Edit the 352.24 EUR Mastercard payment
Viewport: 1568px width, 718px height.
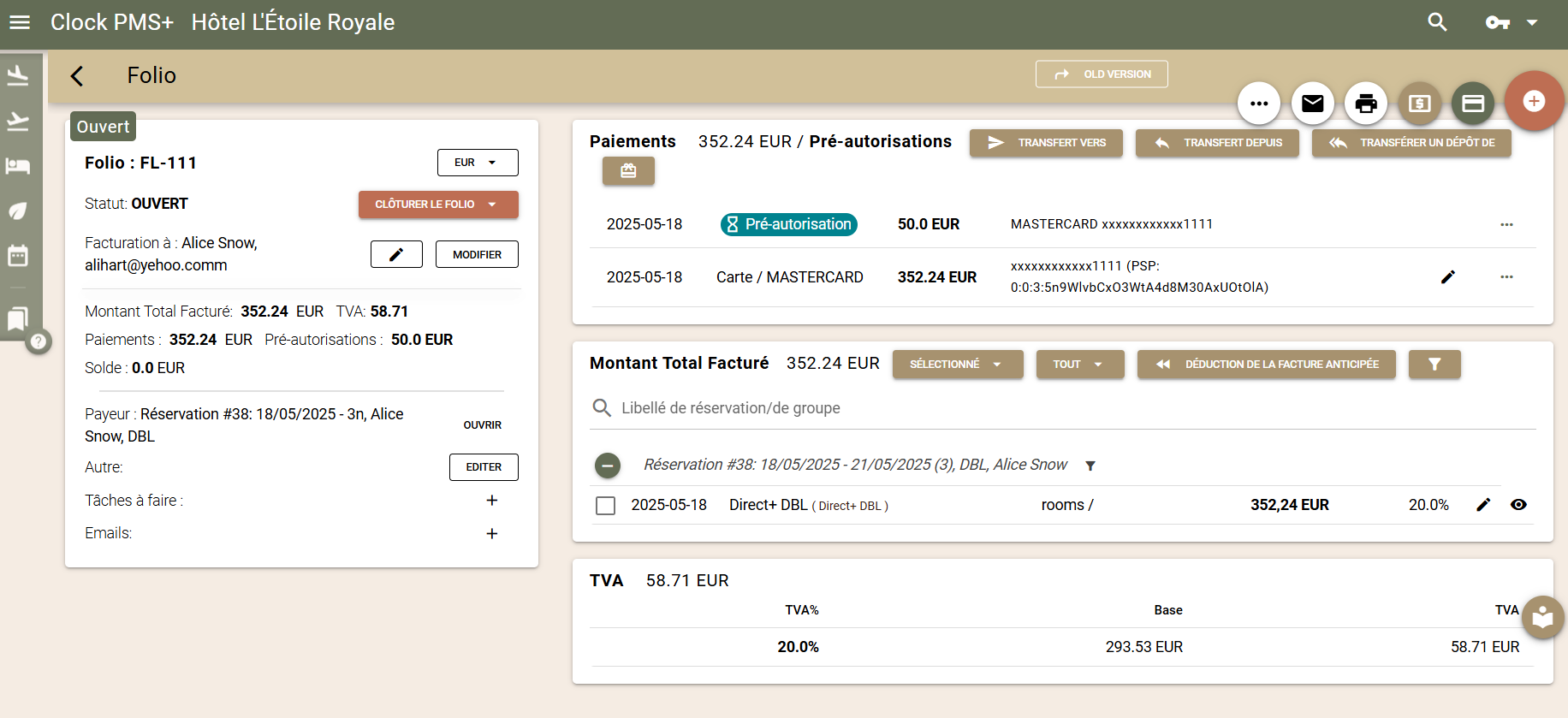pos(1448,277)
